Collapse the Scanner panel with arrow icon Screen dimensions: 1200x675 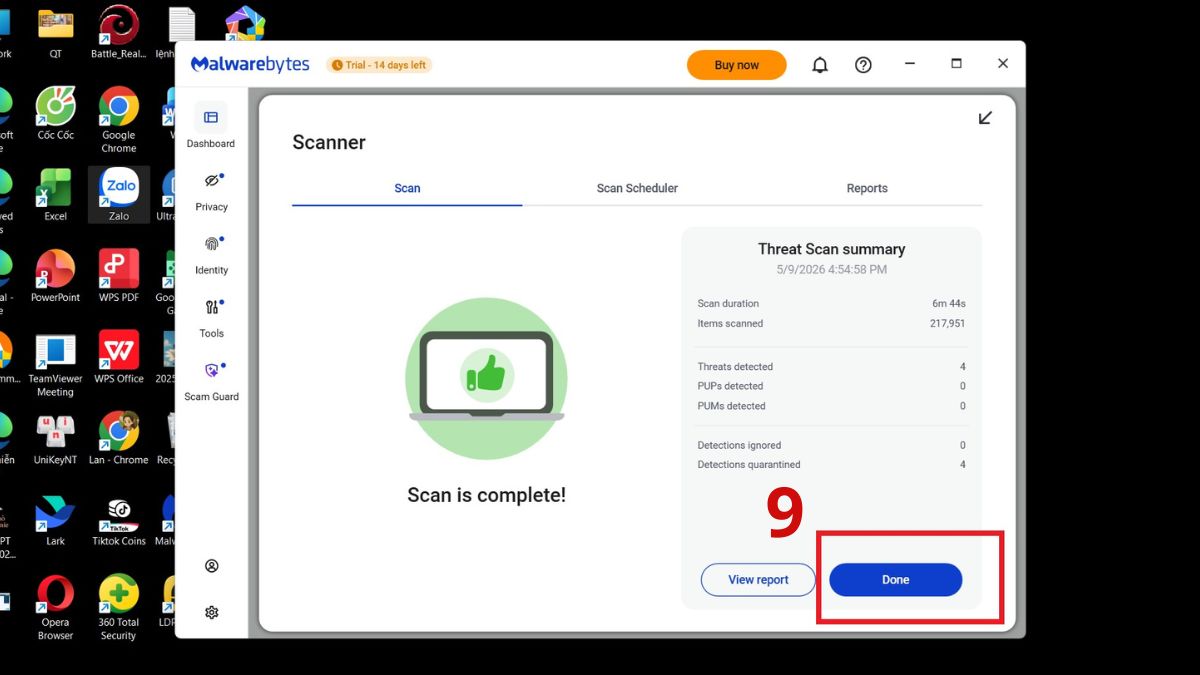point(985,118)
